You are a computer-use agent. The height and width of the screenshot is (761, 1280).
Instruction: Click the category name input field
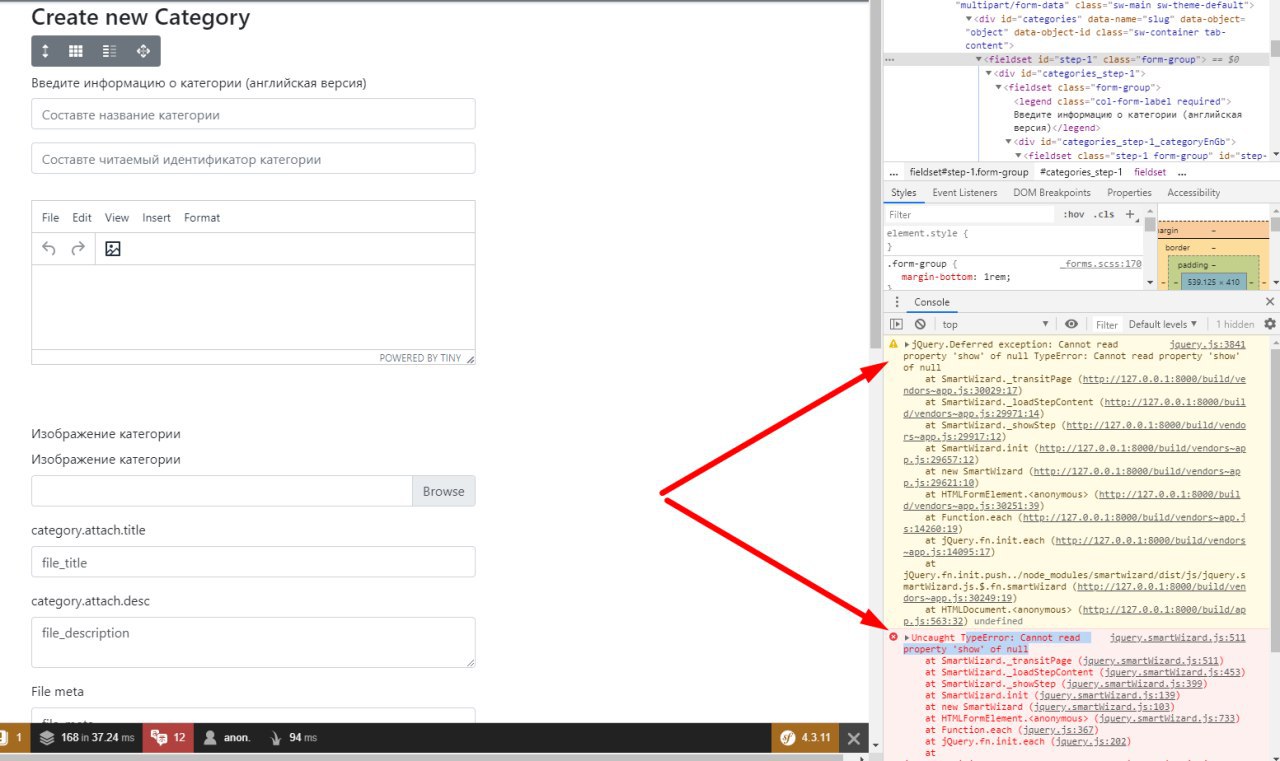[x=253, y=114]
